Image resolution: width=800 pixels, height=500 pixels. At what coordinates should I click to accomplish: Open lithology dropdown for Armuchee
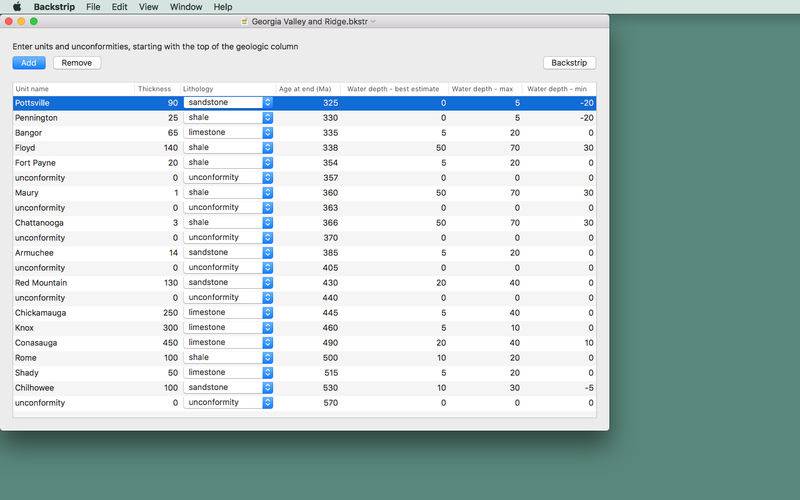268,253
